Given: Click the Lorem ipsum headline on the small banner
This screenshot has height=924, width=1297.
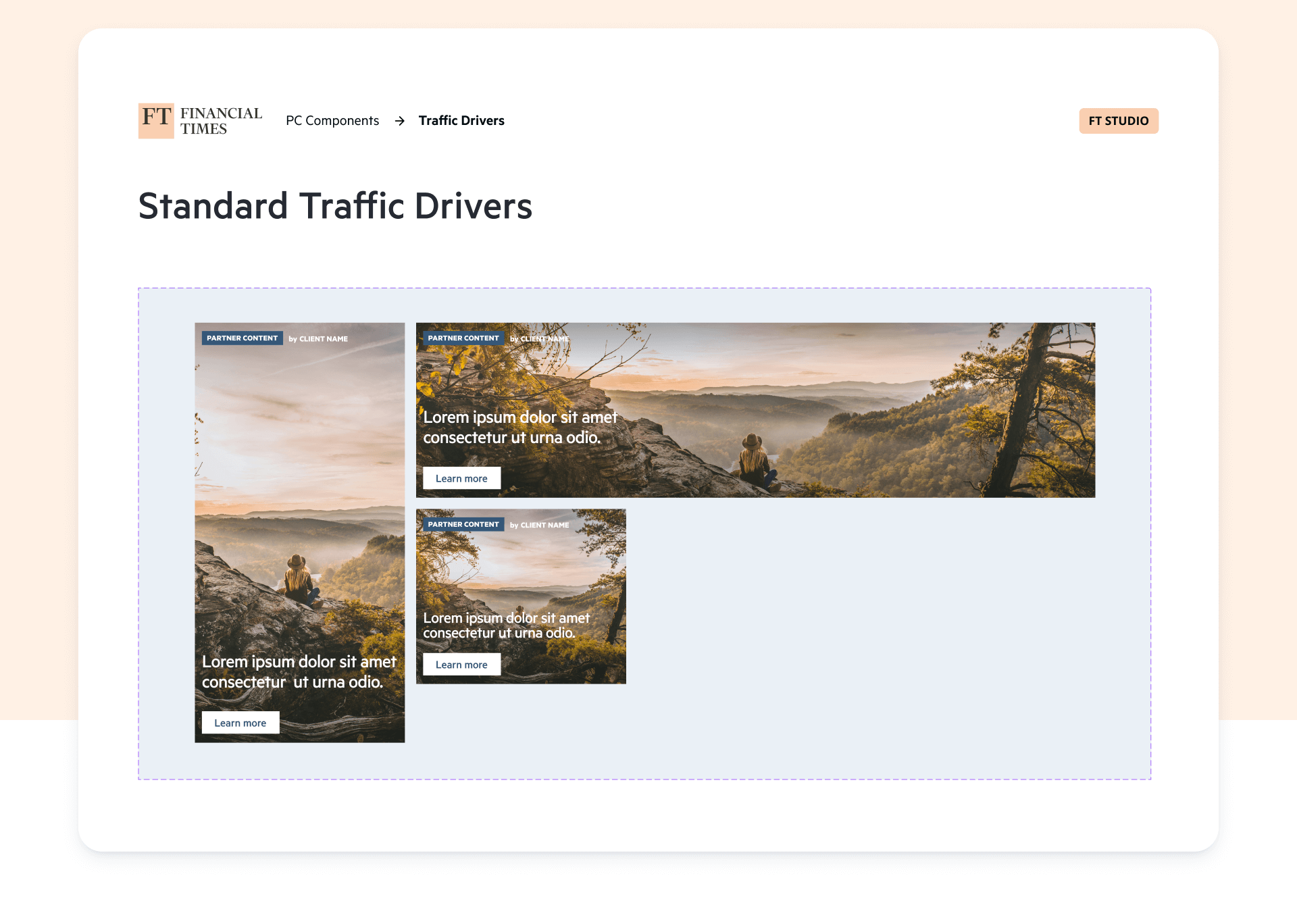Looking at the screenshot, I should tap(507, 625).
